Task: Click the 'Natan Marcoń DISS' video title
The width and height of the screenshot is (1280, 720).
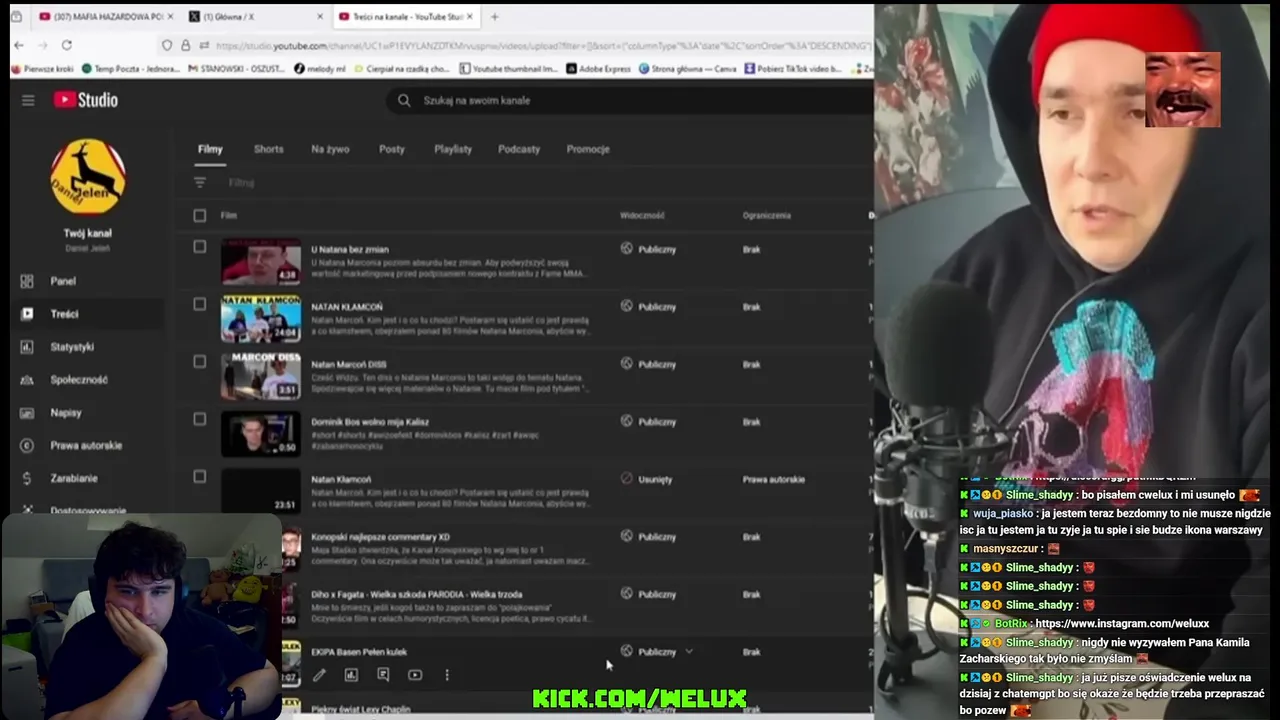Action: (x=349, y=364)
